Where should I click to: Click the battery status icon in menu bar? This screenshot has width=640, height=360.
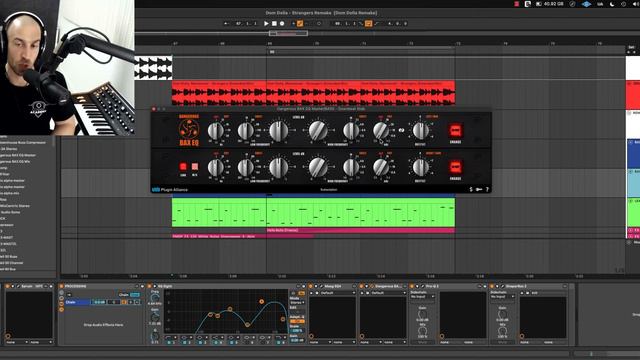539,4
